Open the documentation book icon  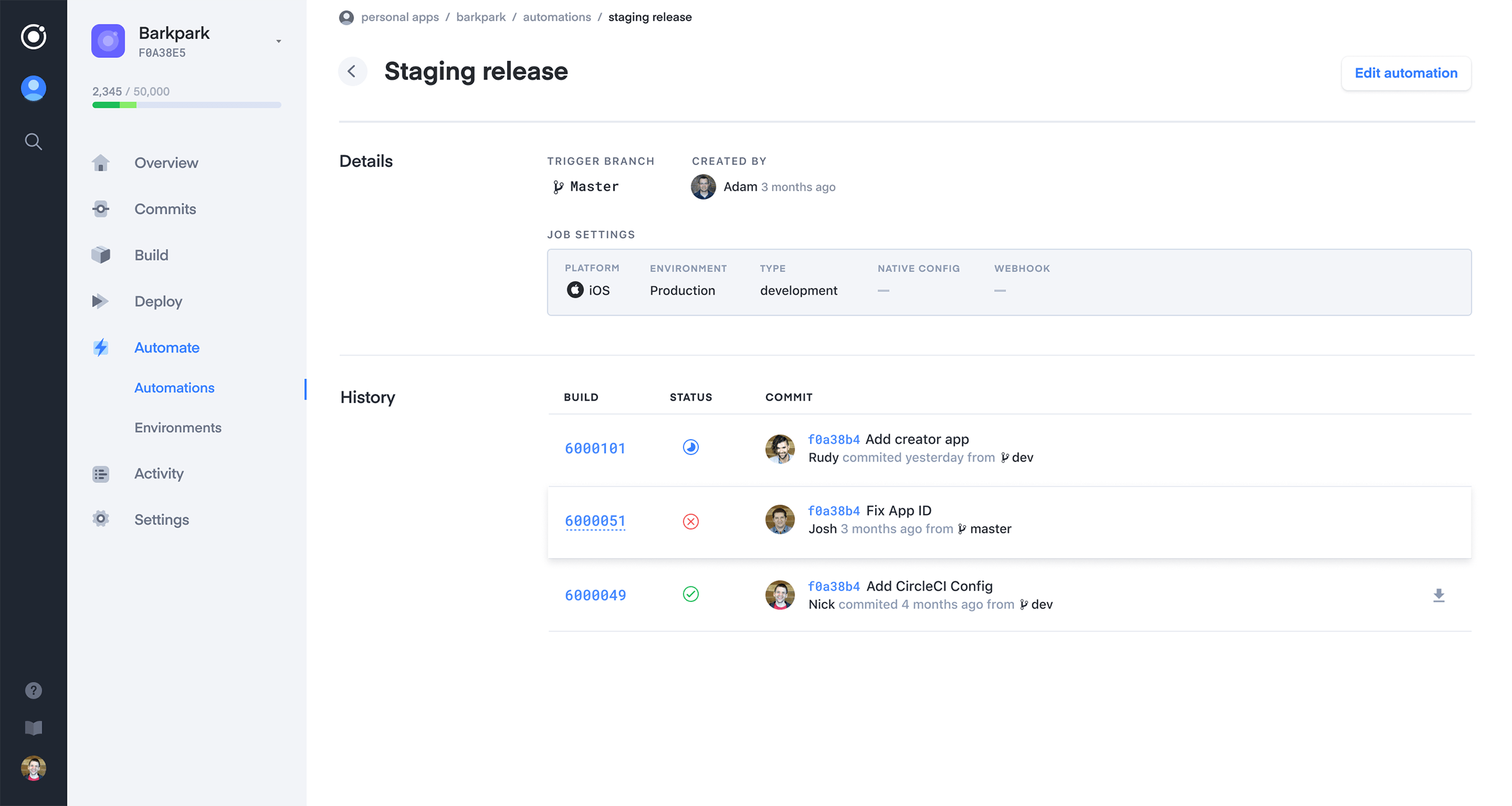click(33, 729)
